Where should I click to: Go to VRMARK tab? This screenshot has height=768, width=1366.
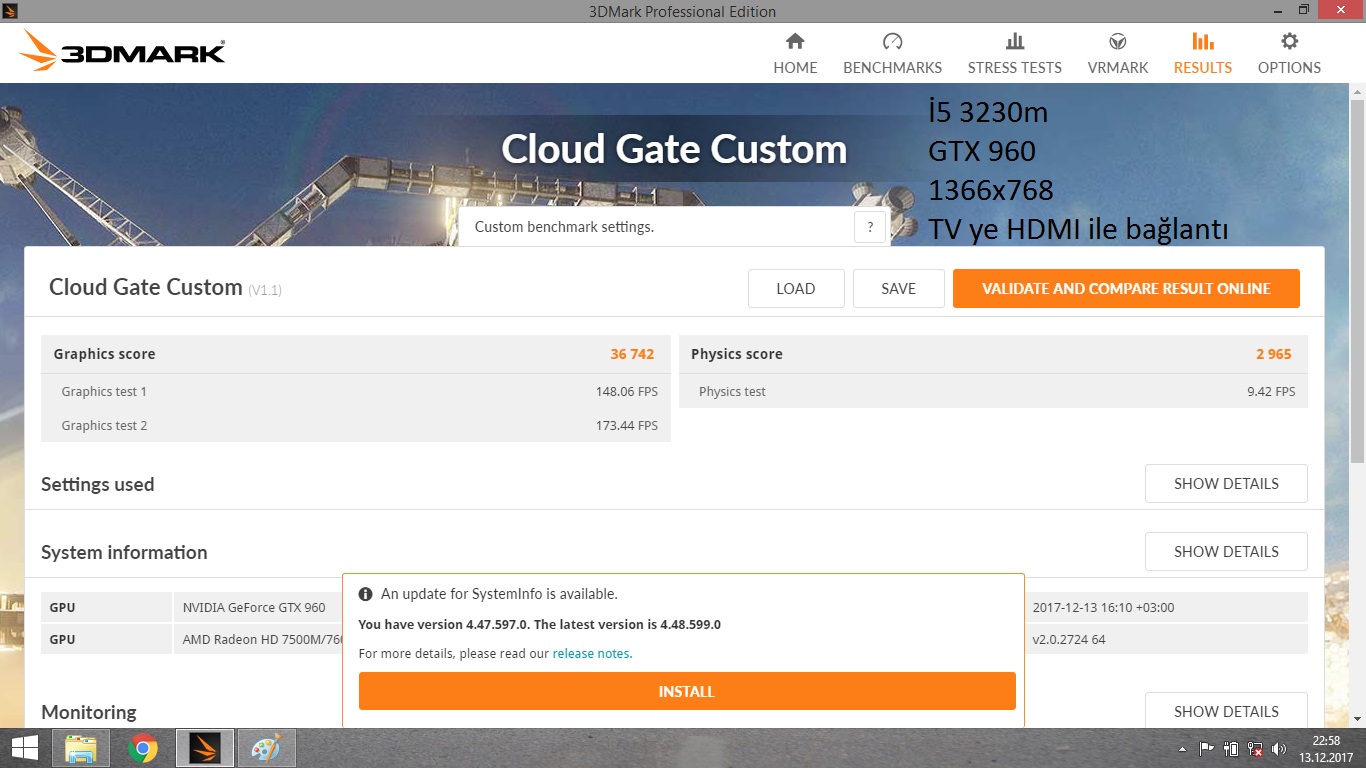click(1118, 53)
